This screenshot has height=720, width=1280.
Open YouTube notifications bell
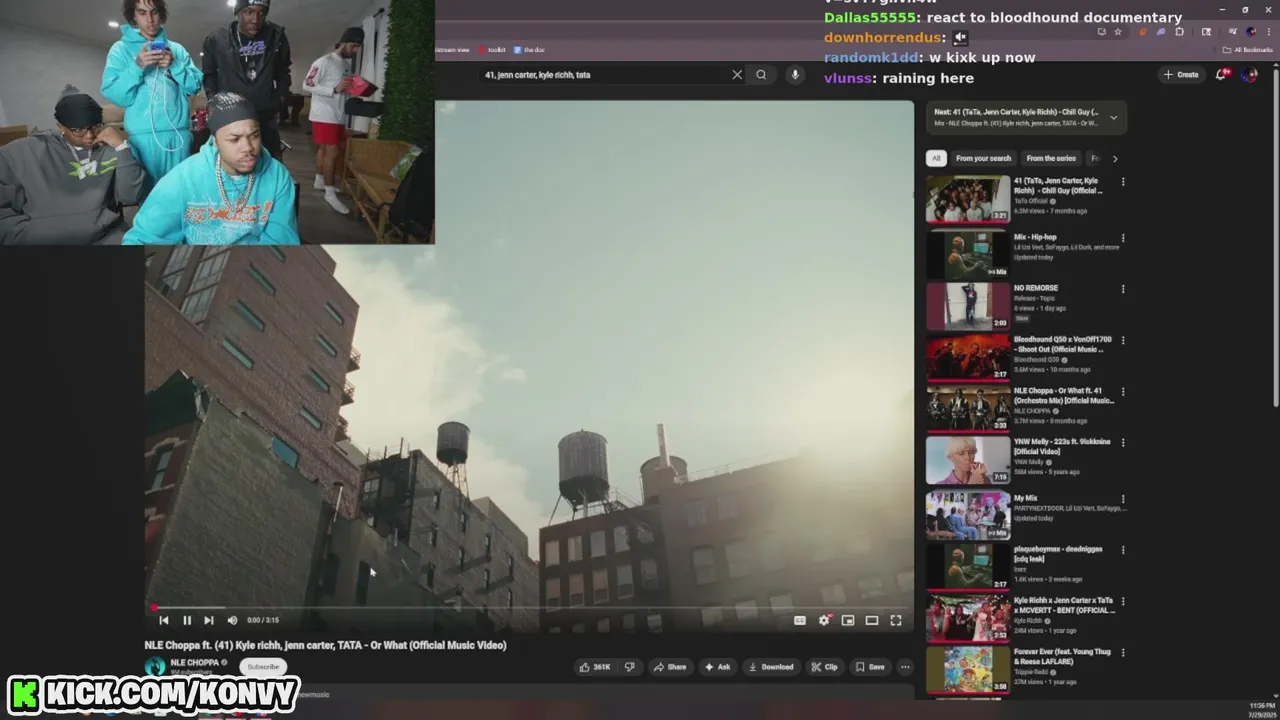click(1222, 75)
